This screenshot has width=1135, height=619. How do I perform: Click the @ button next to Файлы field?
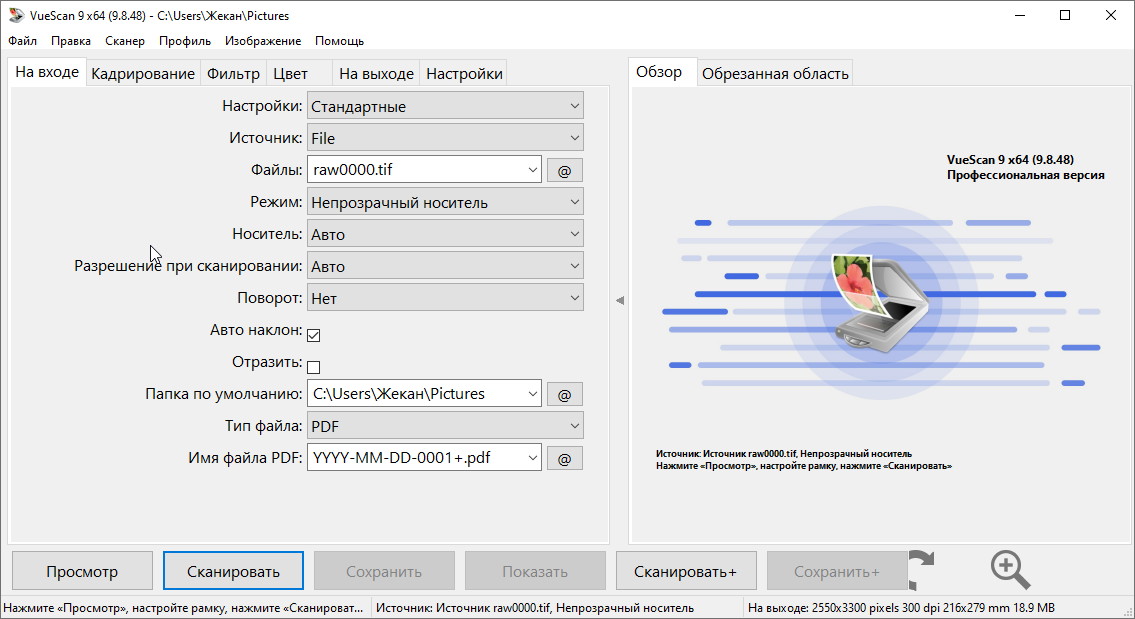(564, 171)
